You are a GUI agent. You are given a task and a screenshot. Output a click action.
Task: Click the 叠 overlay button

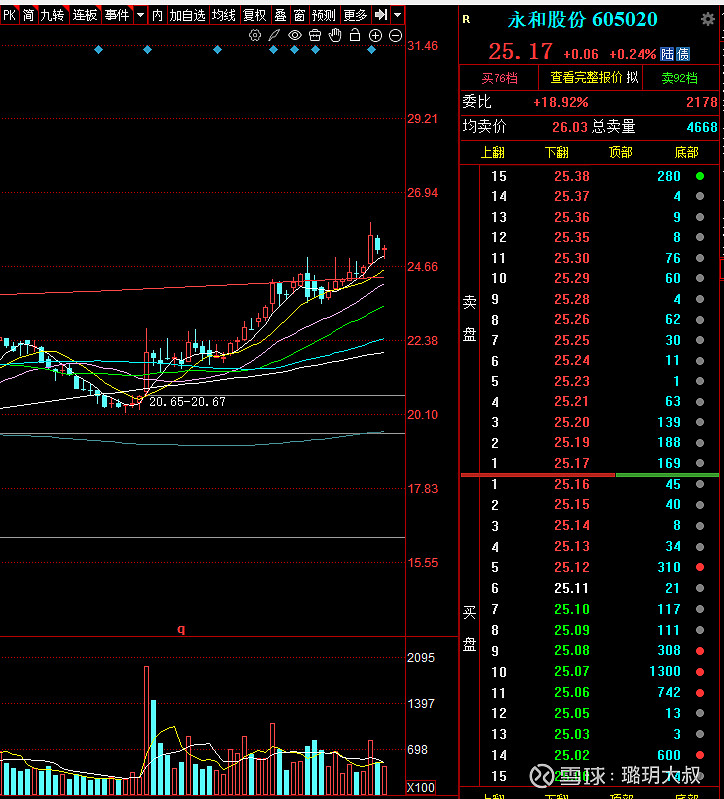click(x=280, y=15)
